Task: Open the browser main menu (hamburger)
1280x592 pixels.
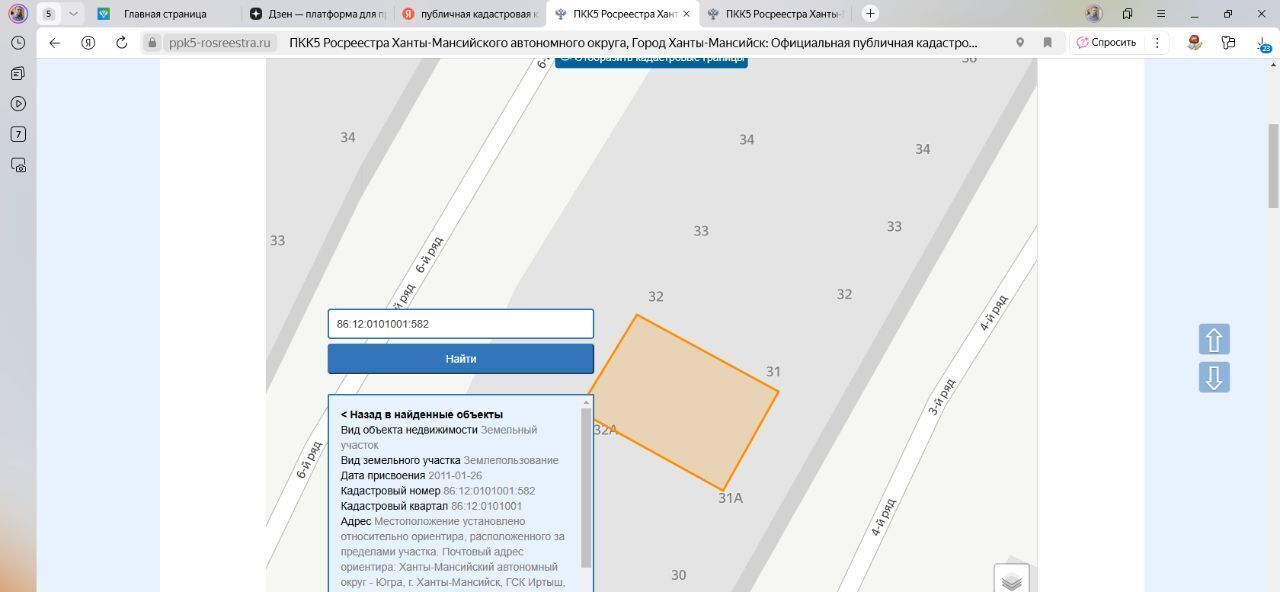Action: coord(1160,14)
